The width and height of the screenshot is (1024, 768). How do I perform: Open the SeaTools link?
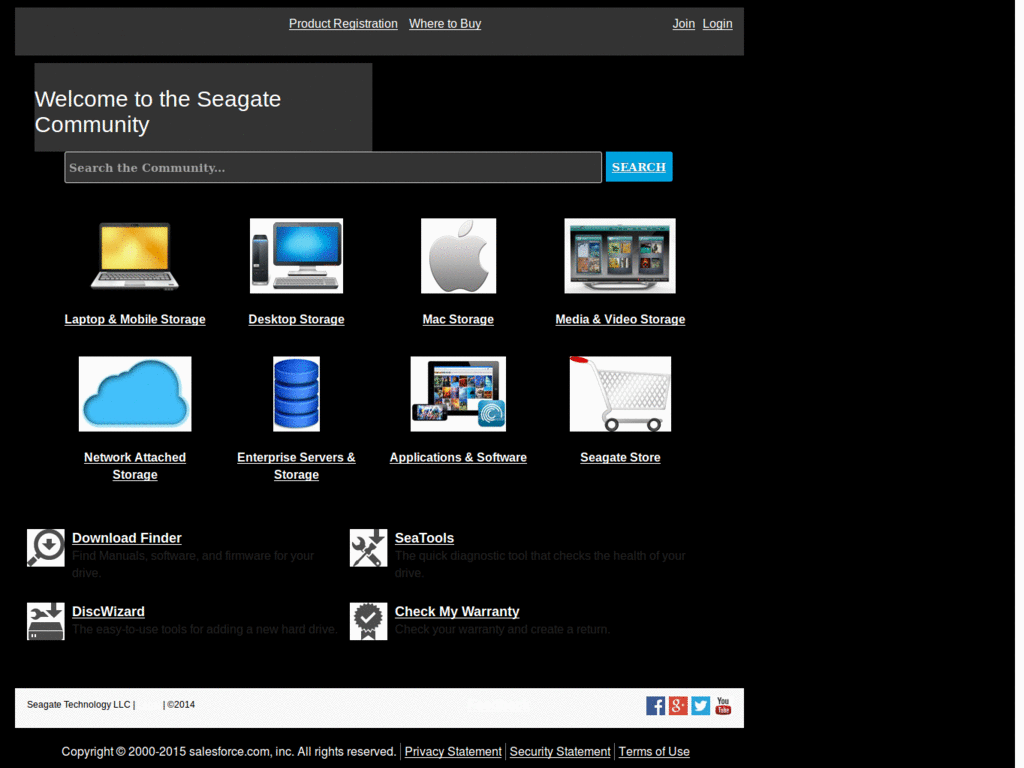(x=424, y=538)
